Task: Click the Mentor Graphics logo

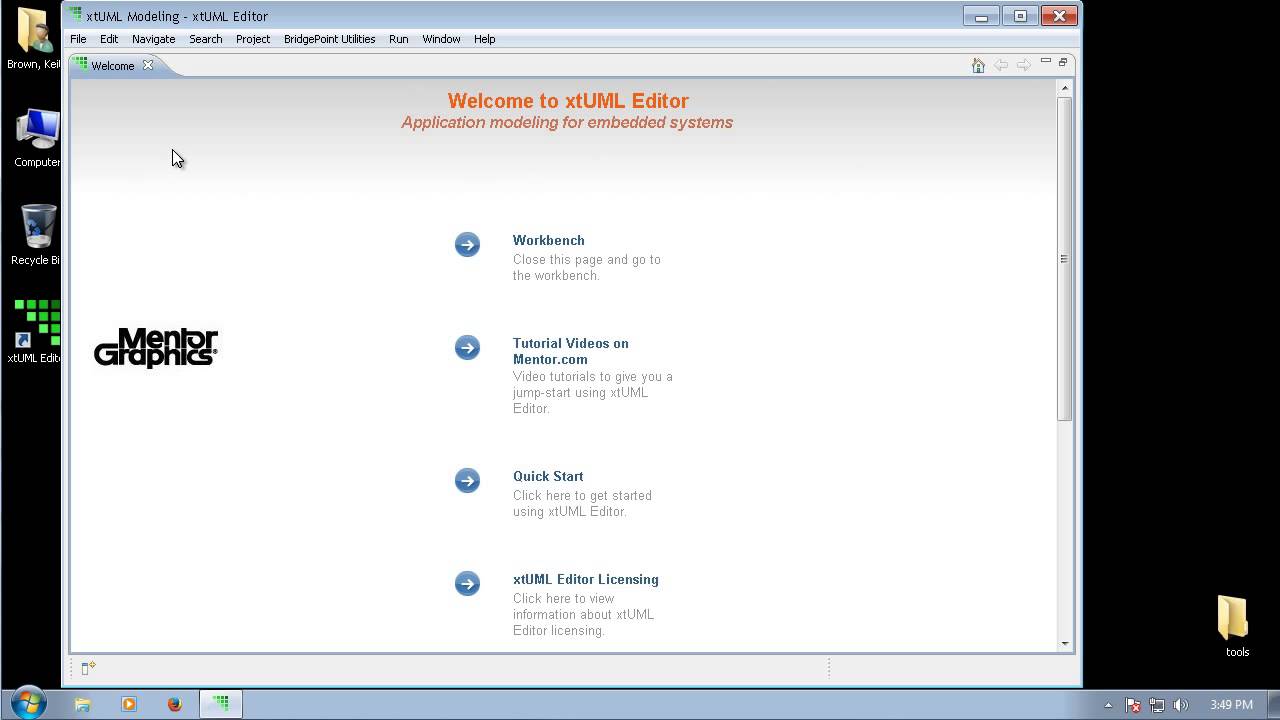Action: coord(156,348)
